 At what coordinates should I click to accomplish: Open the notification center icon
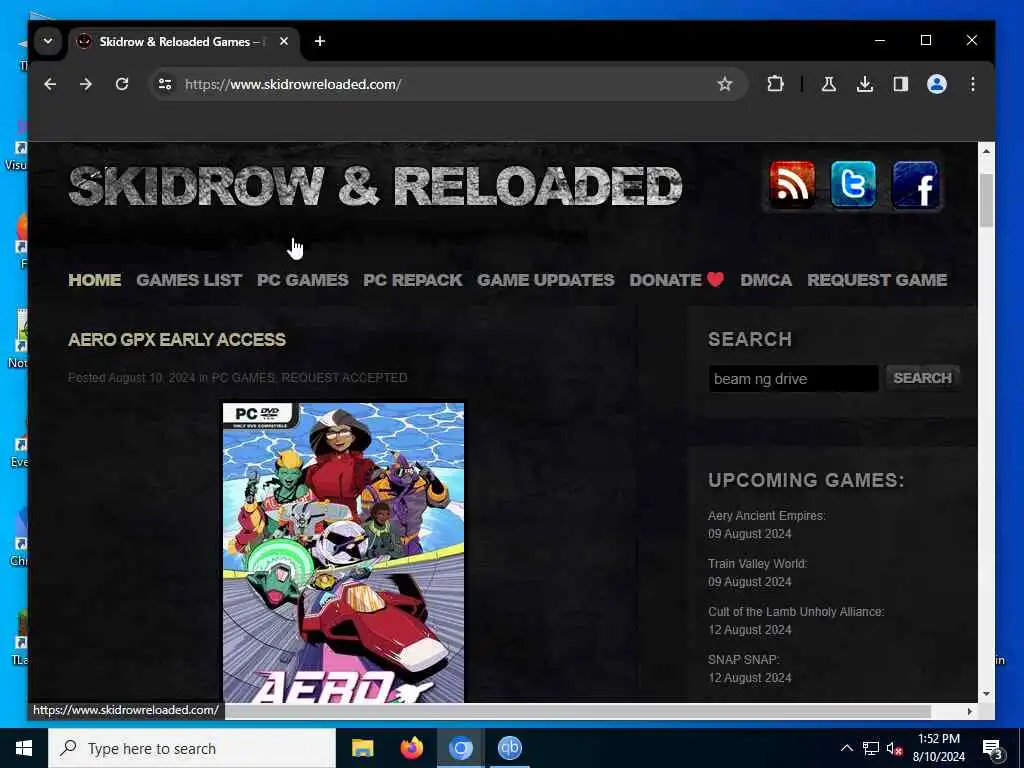point(992,749)
